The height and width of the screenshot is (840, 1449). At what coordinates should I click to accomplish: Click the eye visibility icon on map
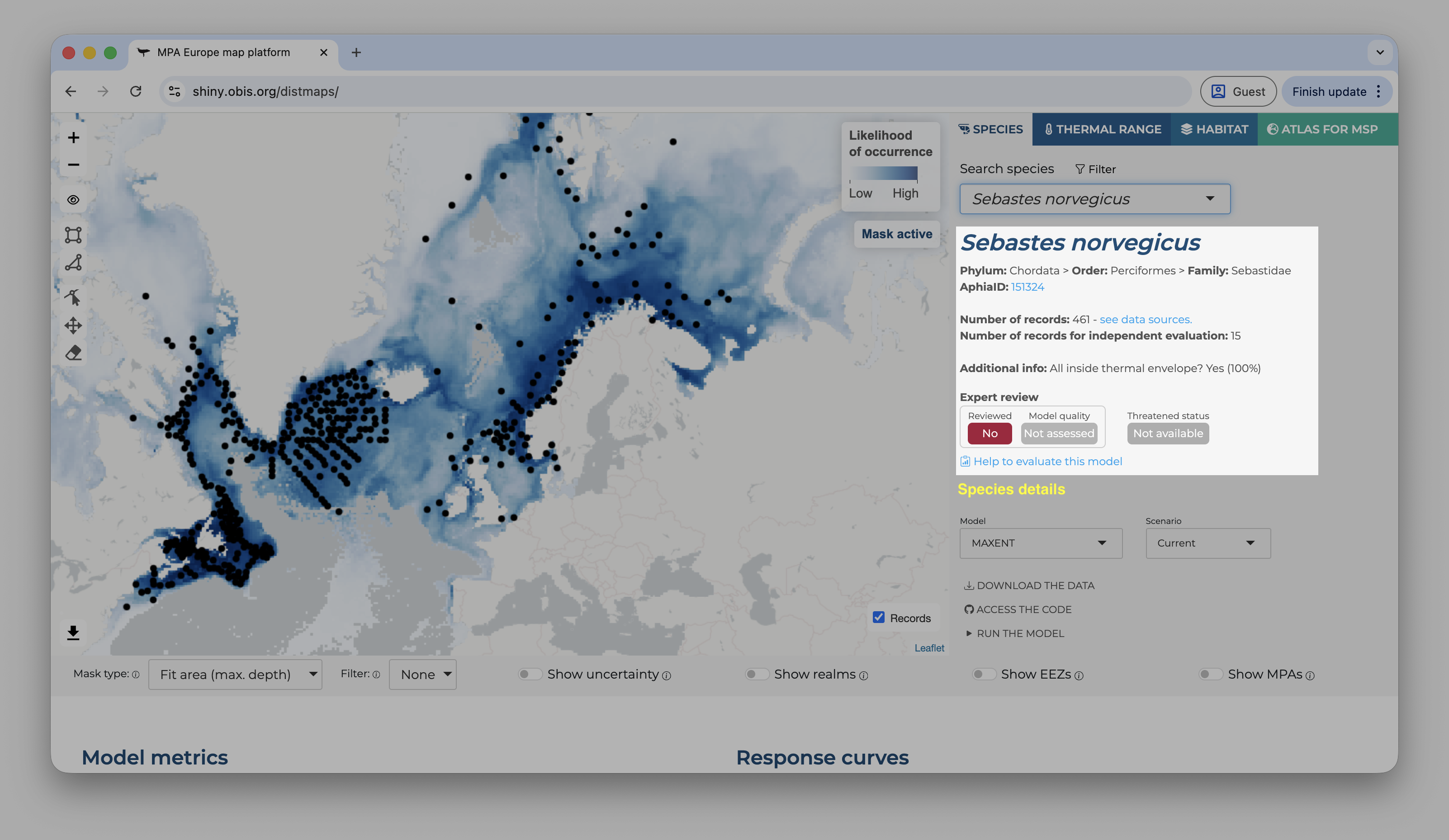coord(73,199)
